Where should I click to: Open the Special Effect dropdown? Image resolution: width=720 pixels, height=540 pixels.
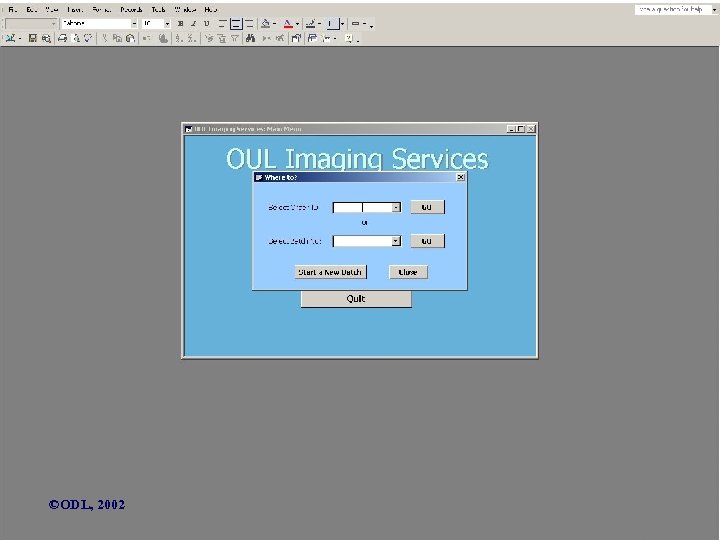pos(365,23)
